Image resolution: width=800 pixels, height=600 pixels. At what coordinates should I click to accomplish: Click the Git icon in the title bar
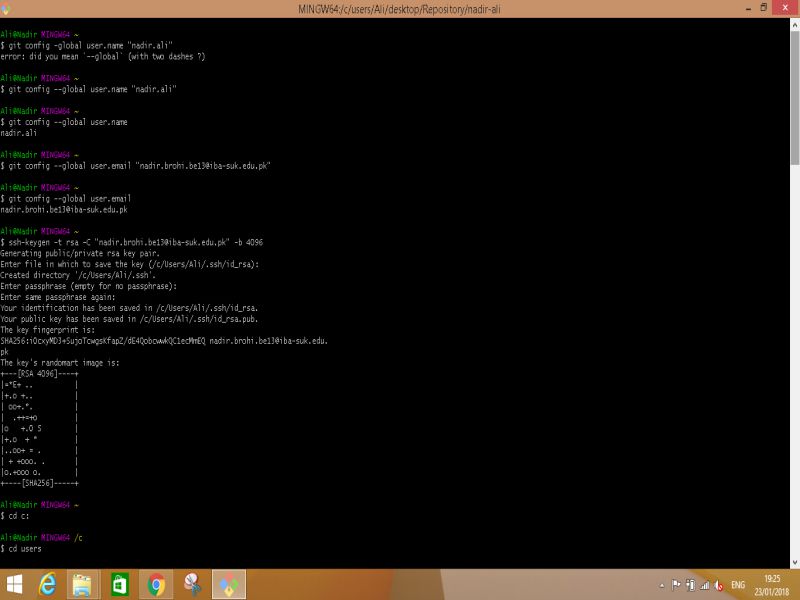(x=6, y=9)
